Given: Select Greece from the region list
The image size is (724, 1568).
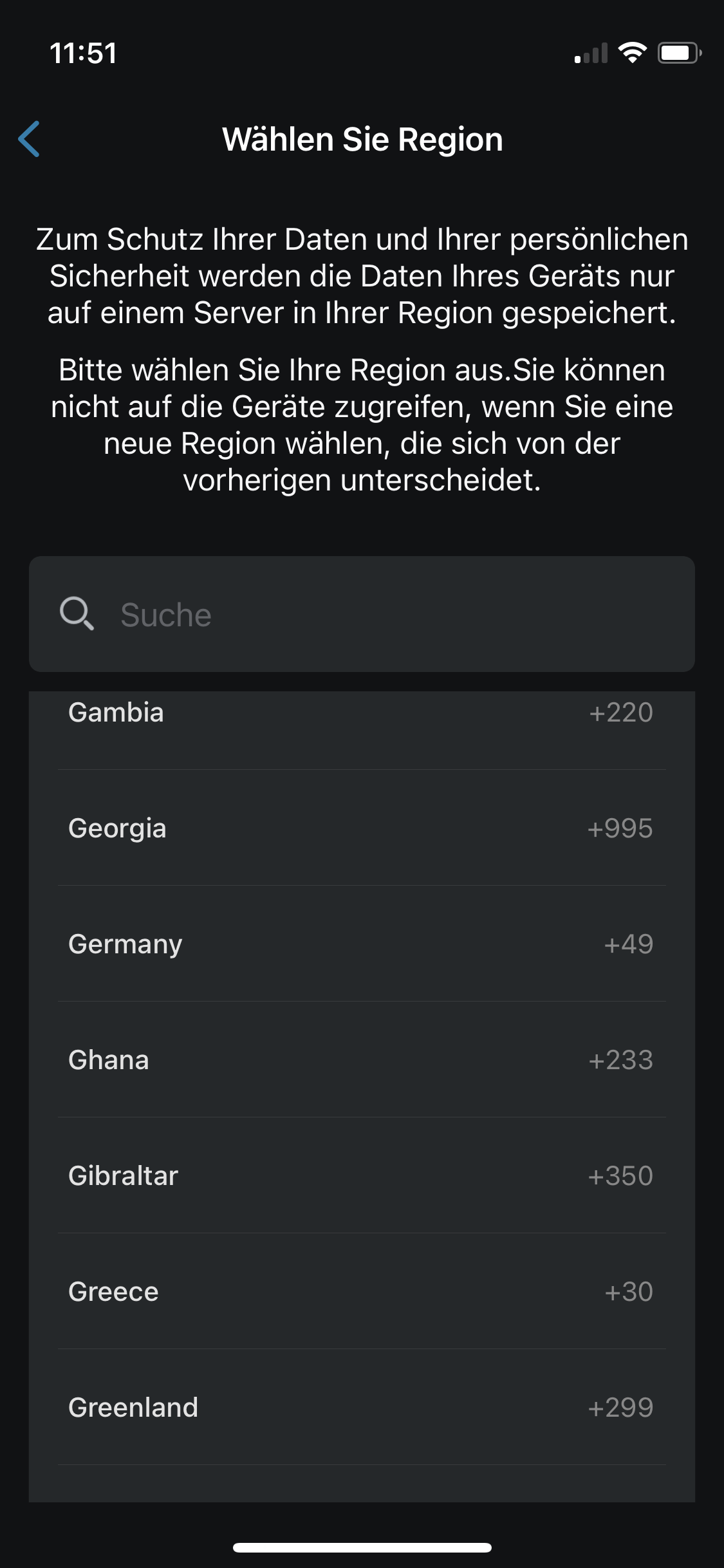Looking at the screenshot, I should click(113, 1292).
